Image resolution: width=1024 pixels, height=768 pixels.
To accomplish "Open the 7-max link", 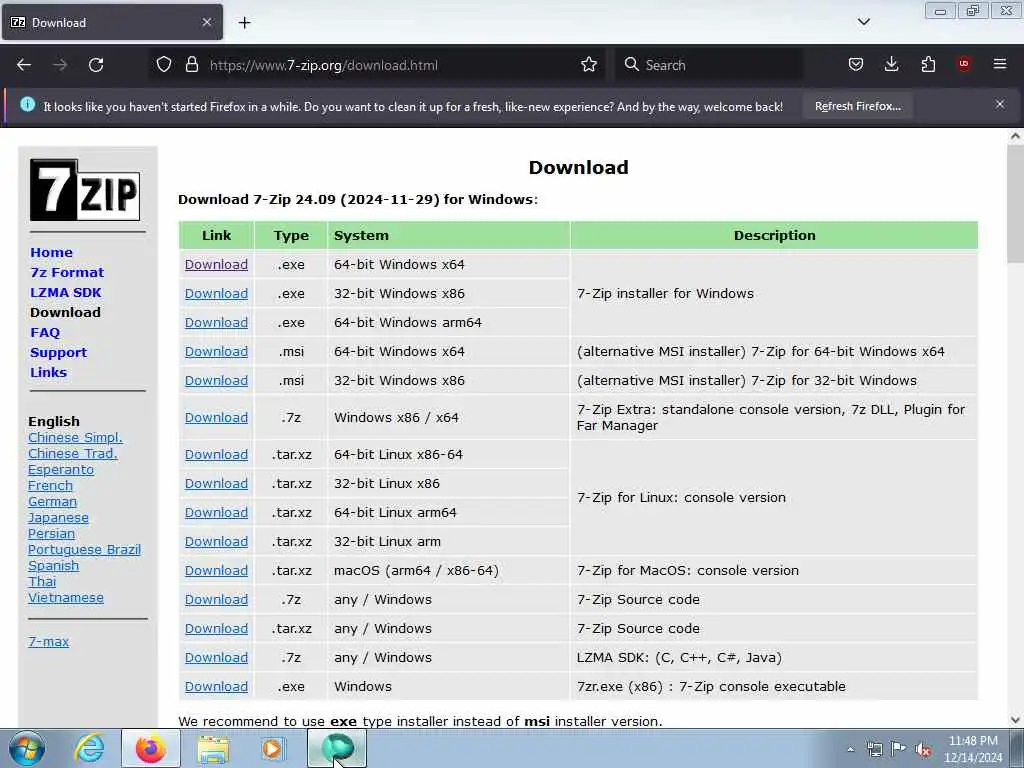I will (x=48, y=641).
